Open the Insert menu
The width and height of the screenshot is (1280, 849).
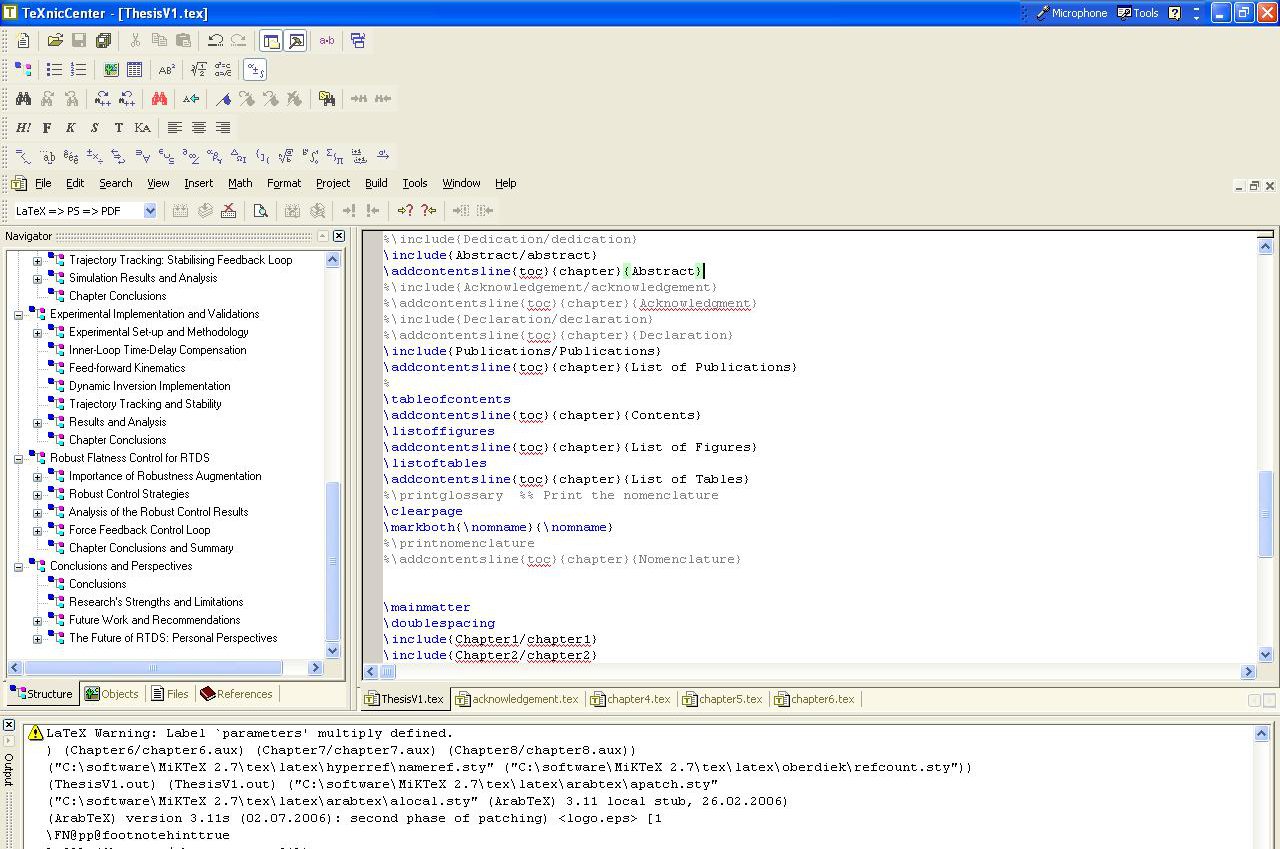198,183
